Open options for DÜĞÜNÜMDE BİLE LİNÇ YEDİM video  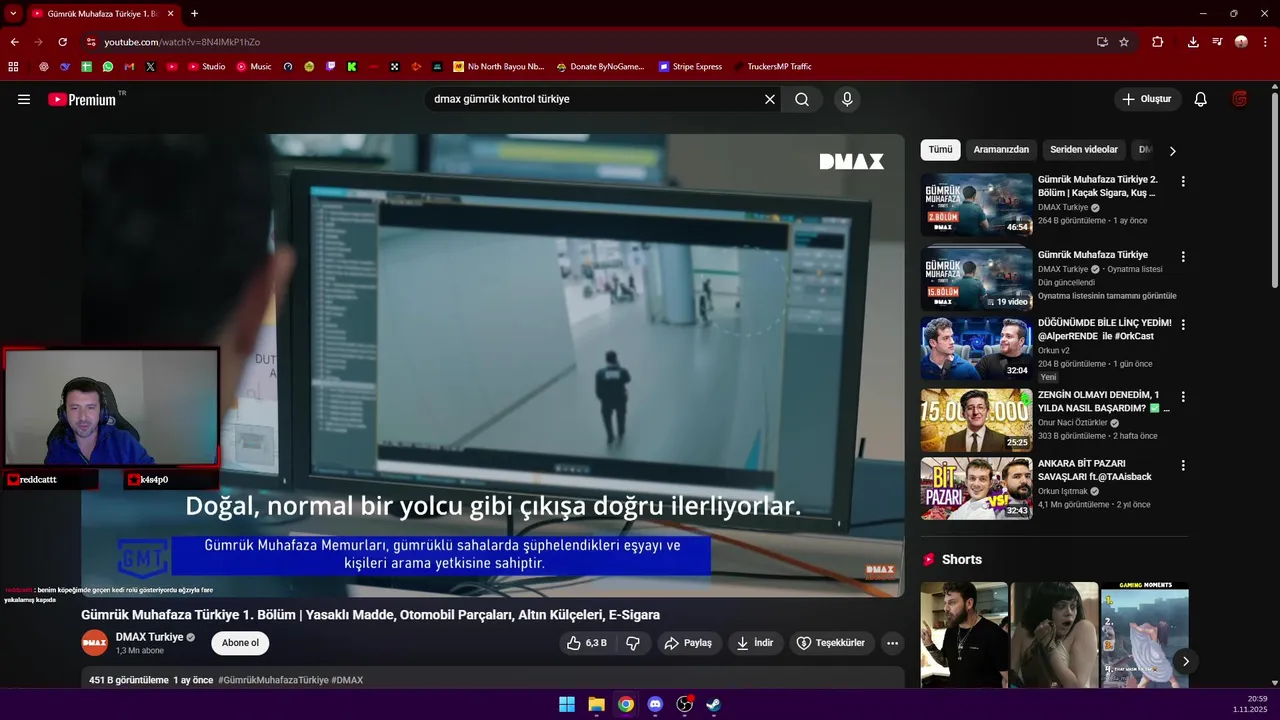(1183, 325)
